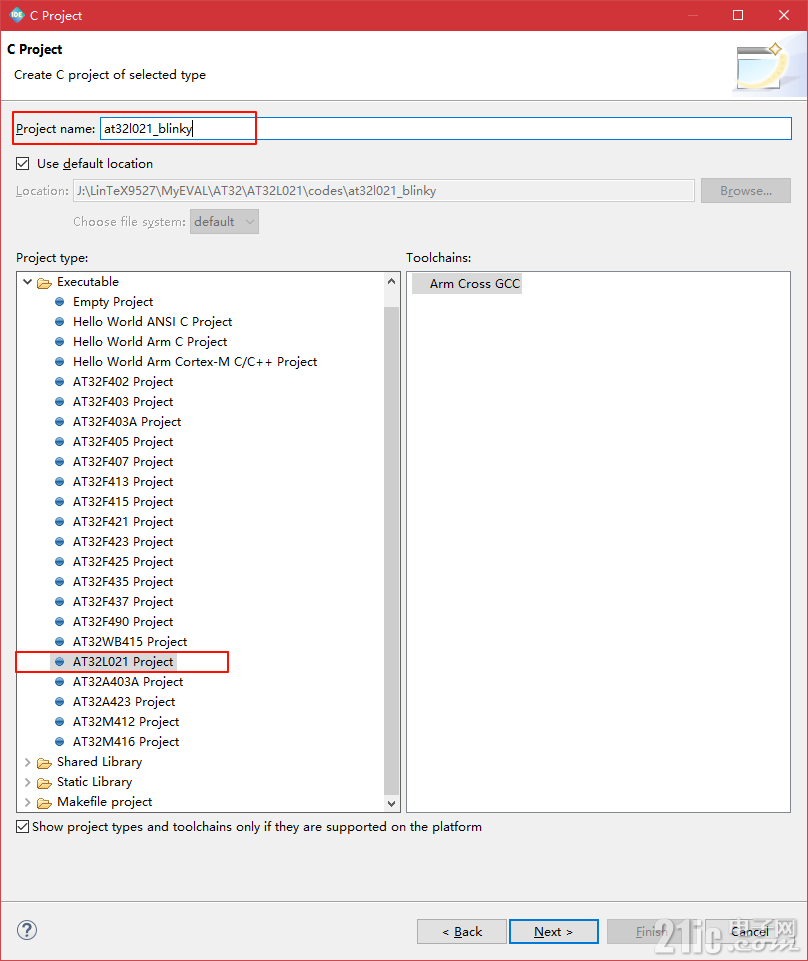Click the AT32F437 Project bullet icon

pyautogui.click(x=59, y=601)
